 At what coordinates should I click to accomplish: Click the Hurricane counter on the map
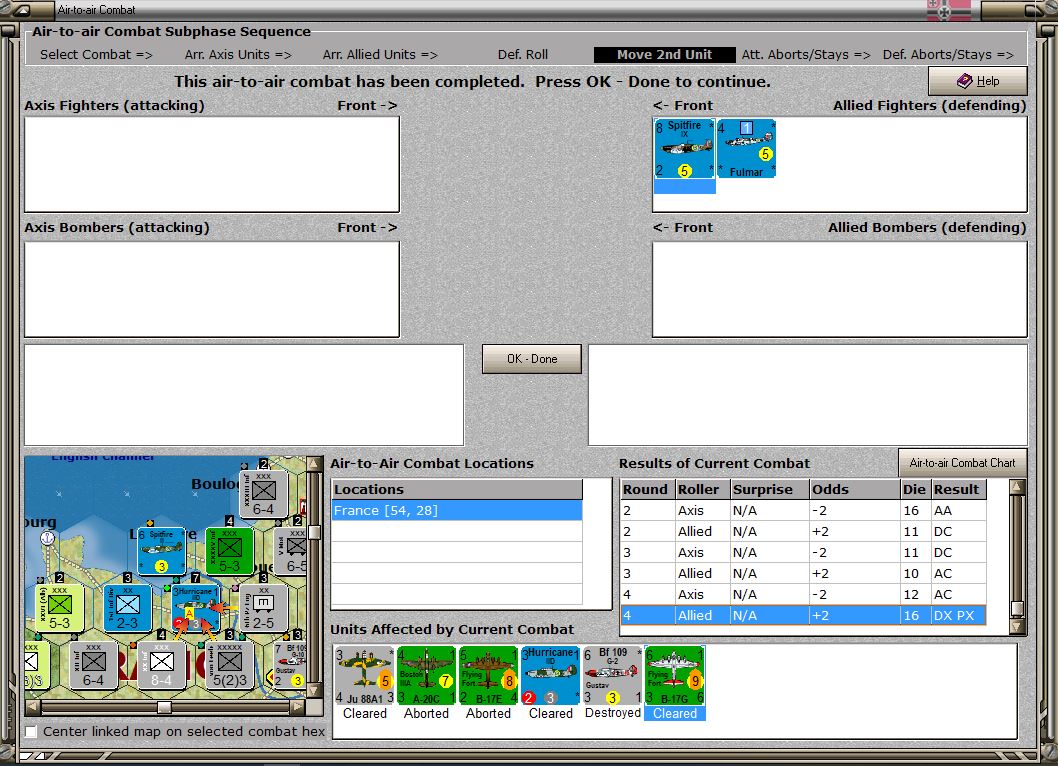pos(196,608)
